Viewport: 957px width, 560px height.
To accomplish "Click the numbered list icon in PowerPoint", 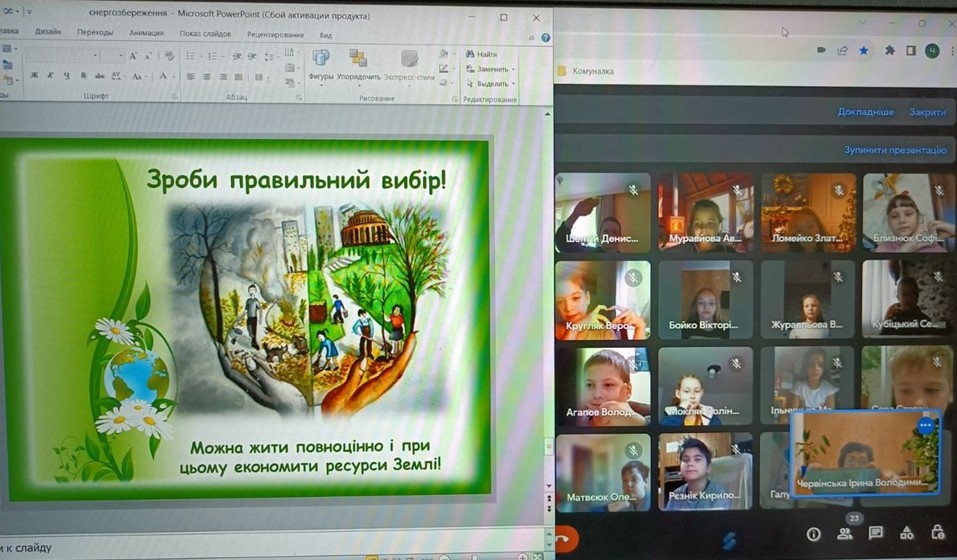I will [214, 56].
